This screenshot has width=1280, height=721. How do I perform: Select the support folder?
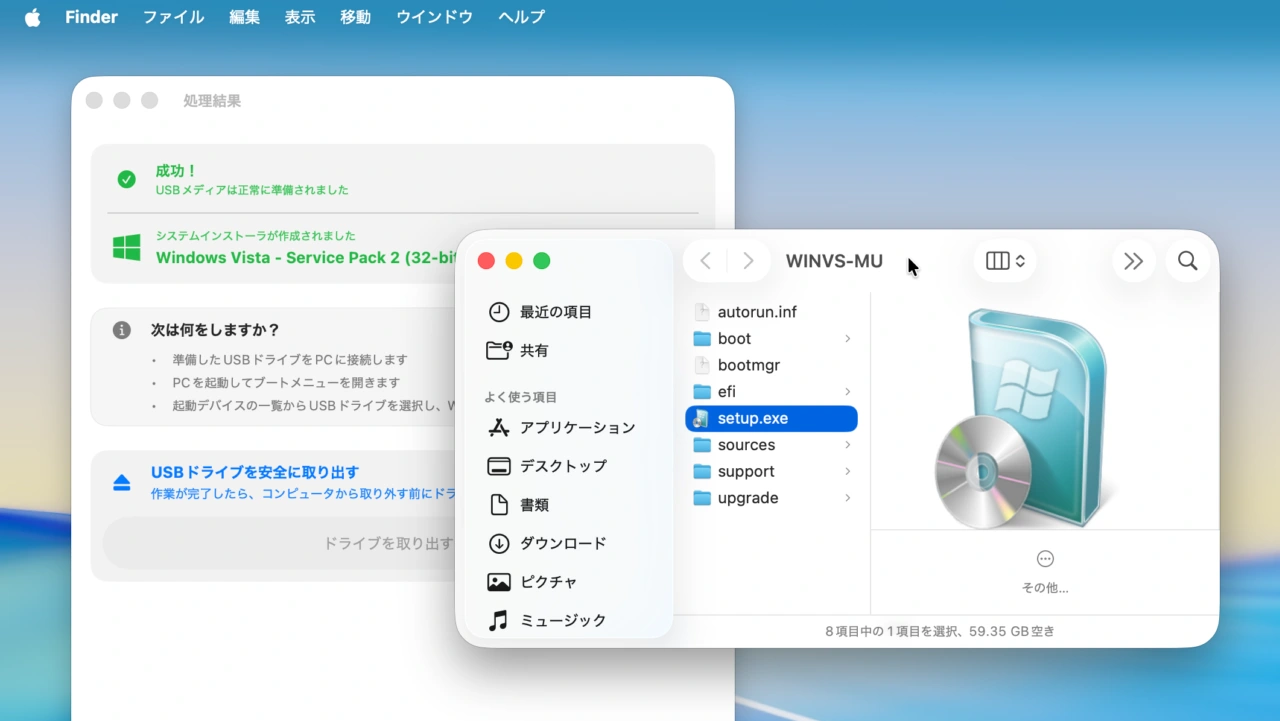(x=771, y=471)
